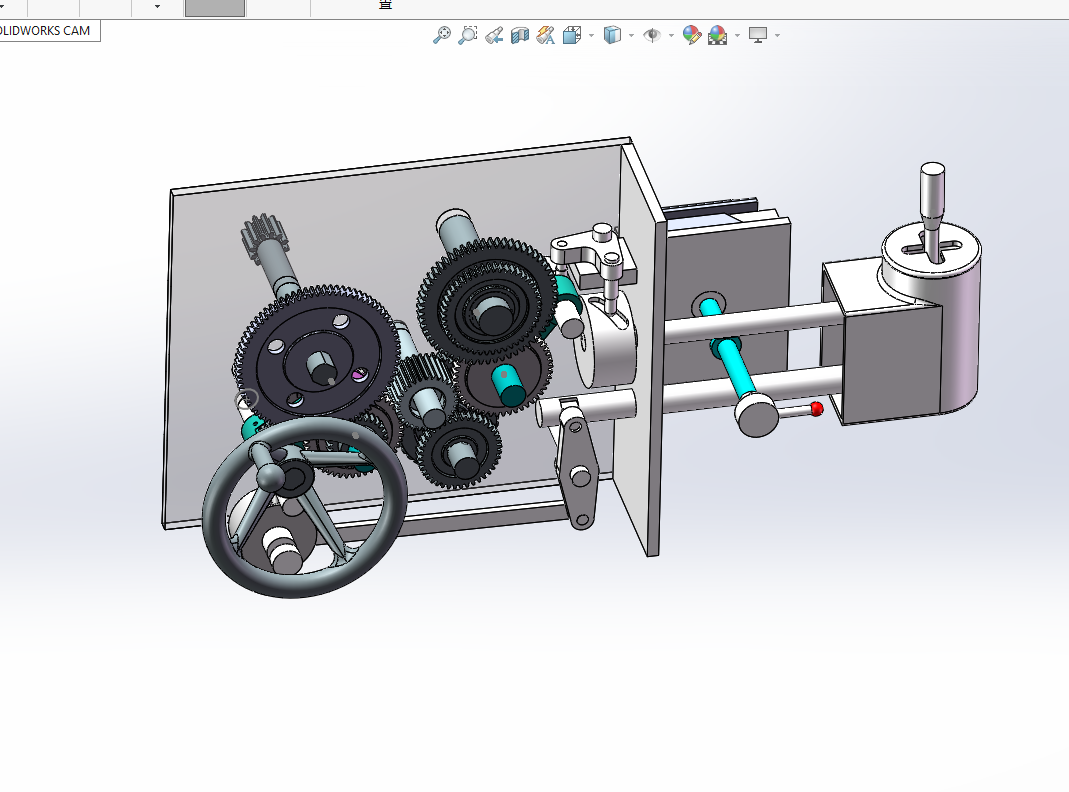Expand the Display Style dropdown arrow
This screenshot has width=1069, height=792.
point(631,35)
